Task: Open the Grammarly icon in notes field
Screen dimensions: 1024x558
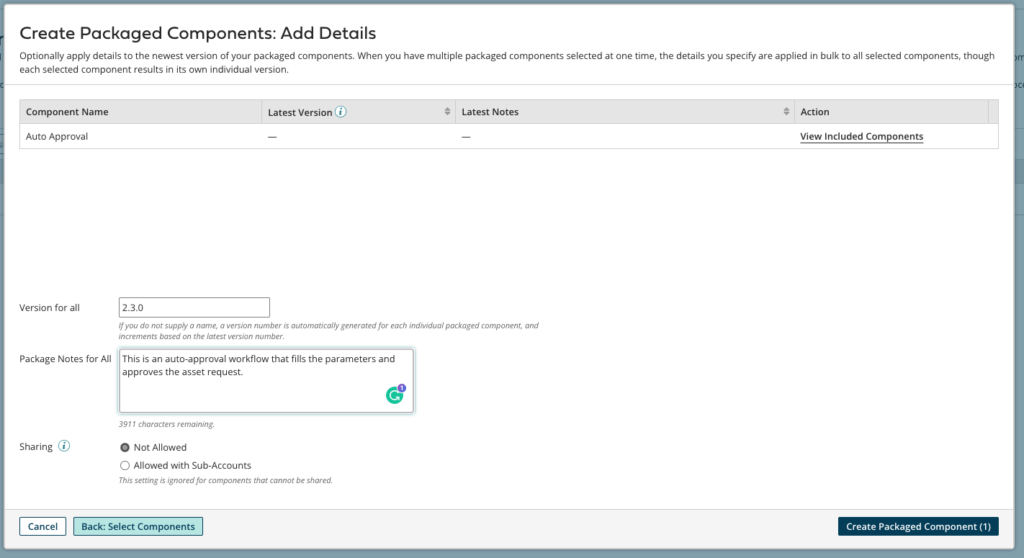Action: 395,394
